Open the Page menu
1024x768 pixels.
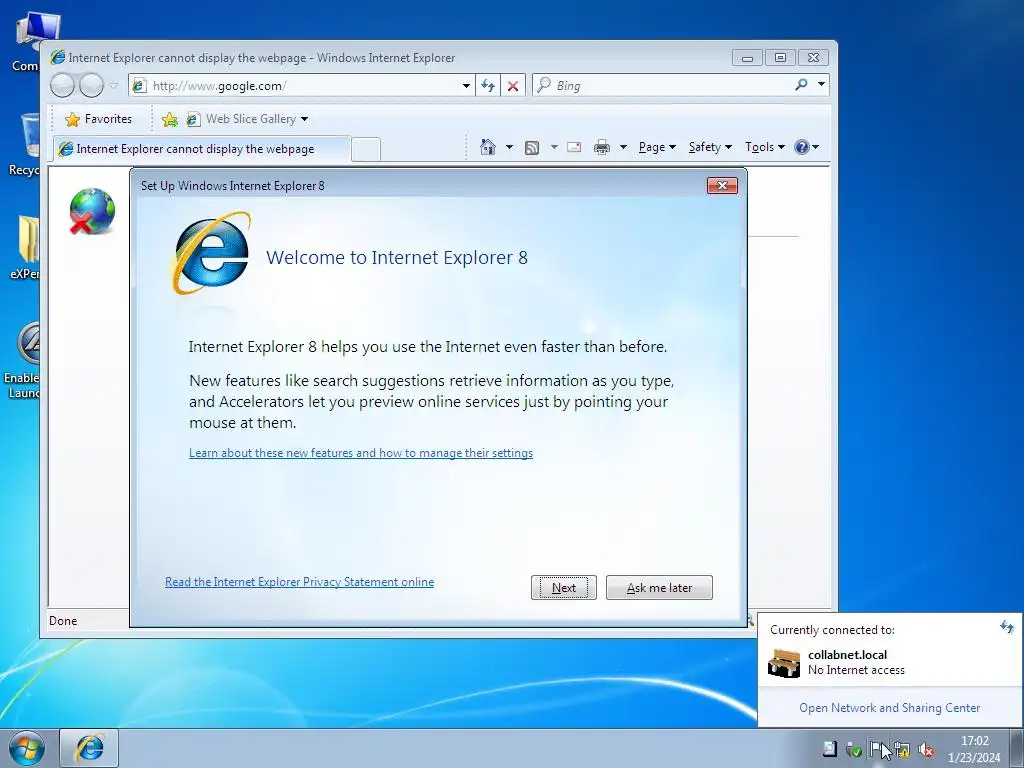[657, 147]
